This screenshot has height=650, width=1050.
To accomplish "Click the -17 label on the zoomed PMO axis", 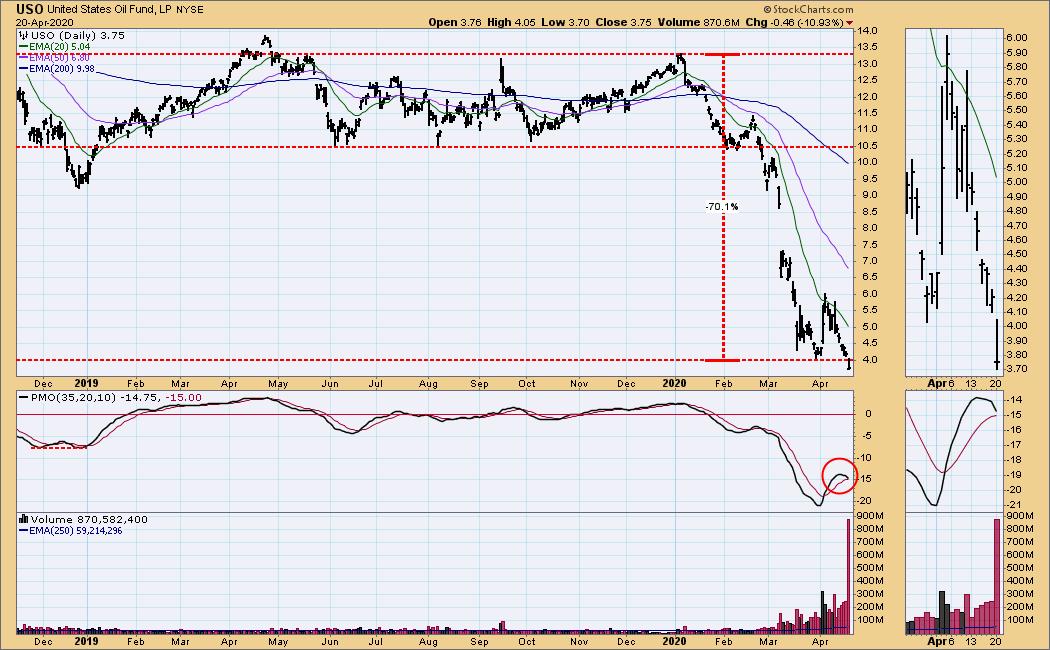I will tap(1014, 445).
